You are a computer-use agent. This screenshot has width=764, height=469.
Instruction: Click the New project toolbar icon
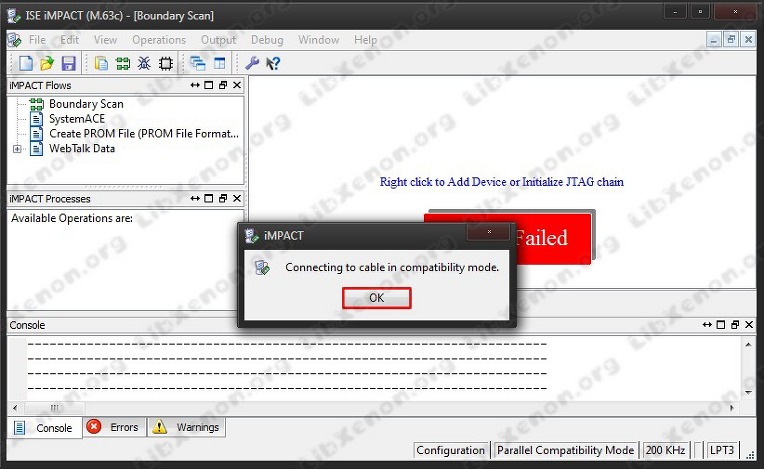click(x=25, y=63)
